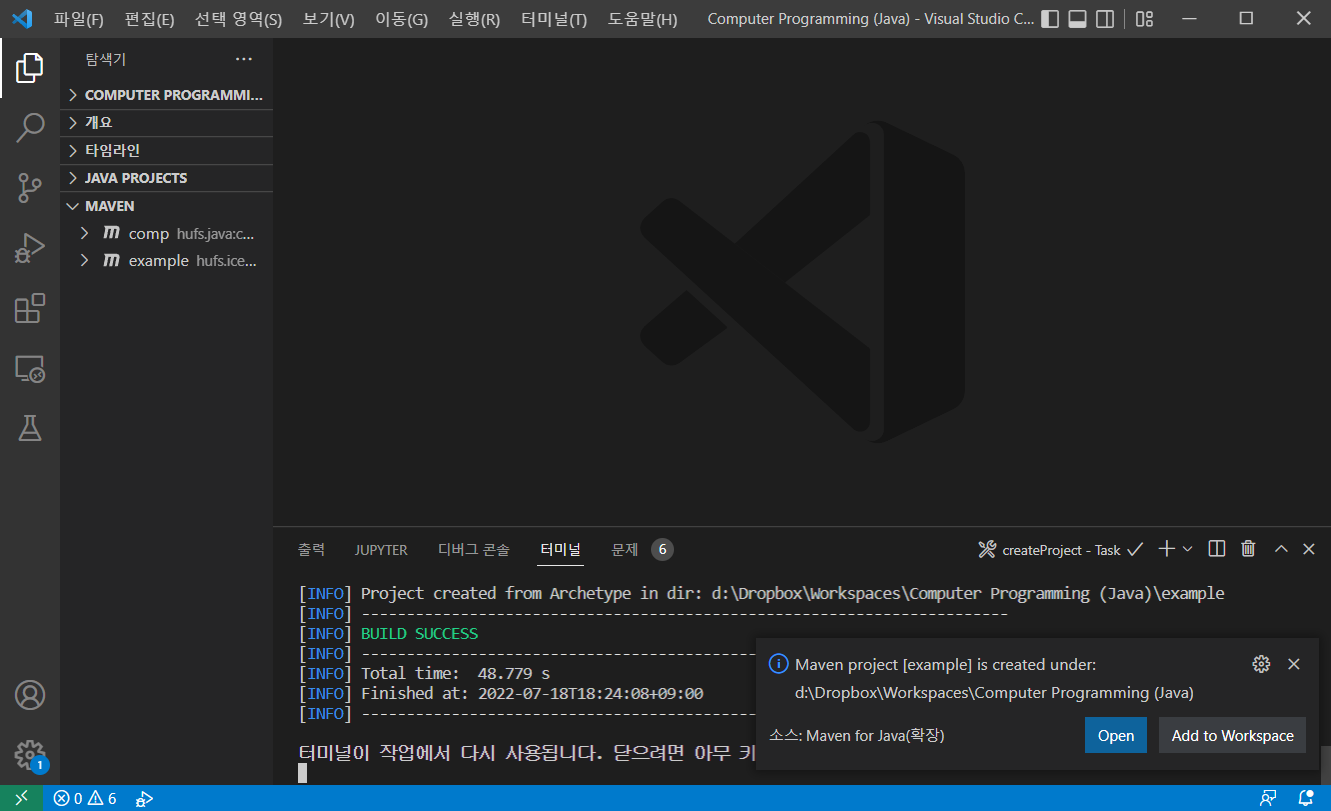This screenshot has height=811, width=1331.
Task: Expand the example Maven project
Action: [x=166, y=260]
